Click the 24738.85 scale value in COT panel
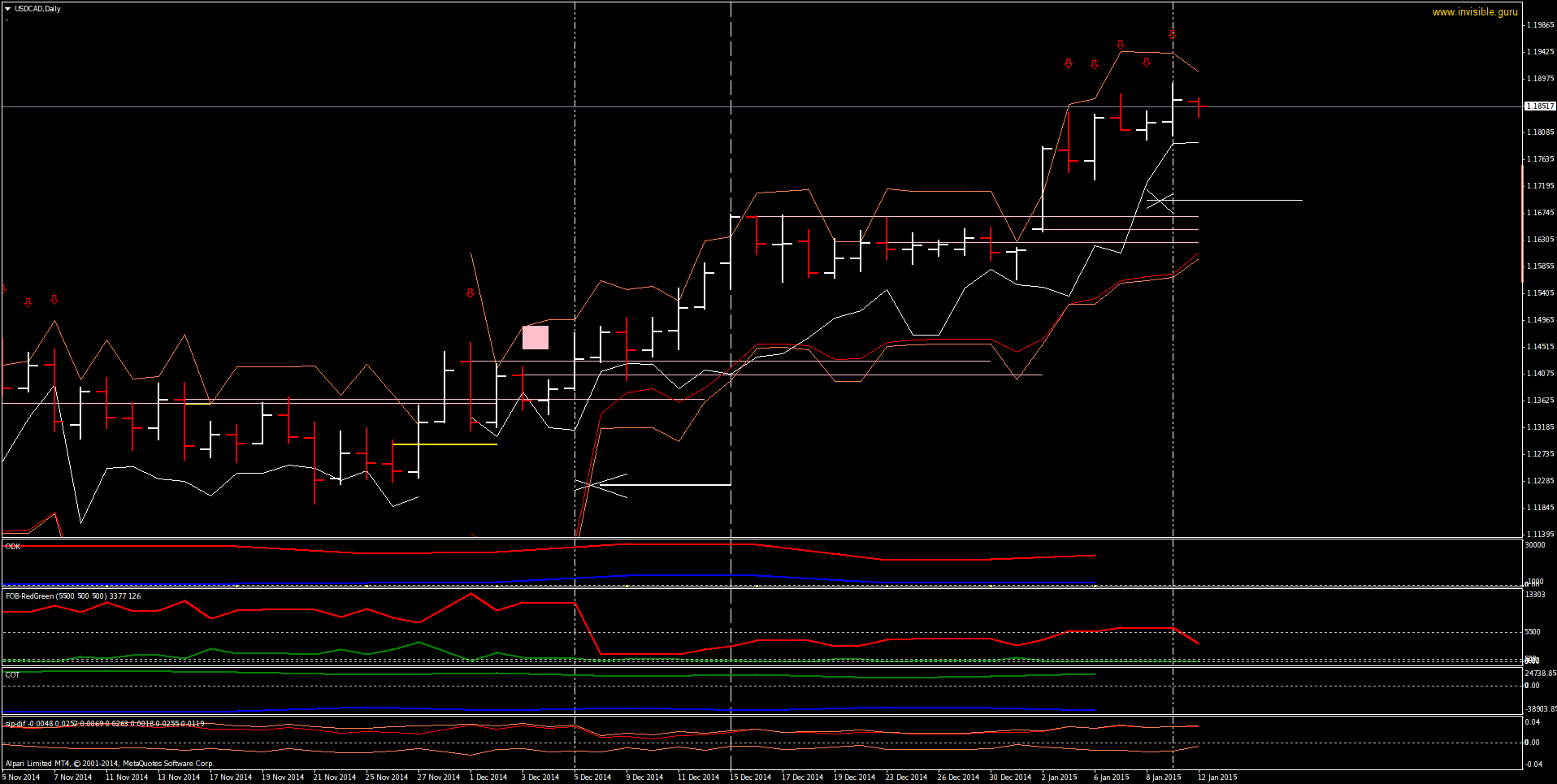The image size is (1557, 784). coord(1540,674)
